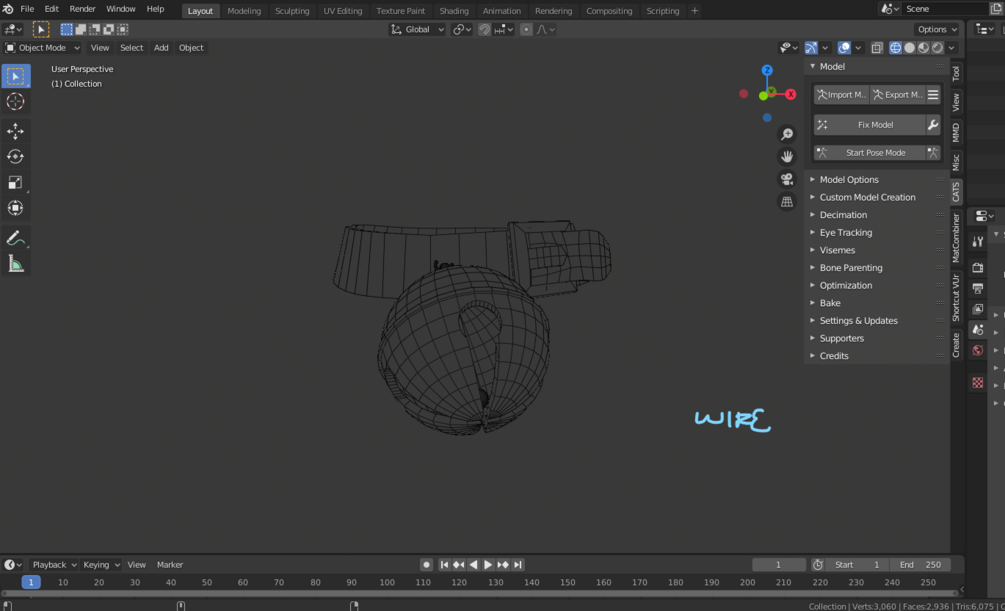
Task: Open the model panel hamburger menu
Action: coord(933,95)
